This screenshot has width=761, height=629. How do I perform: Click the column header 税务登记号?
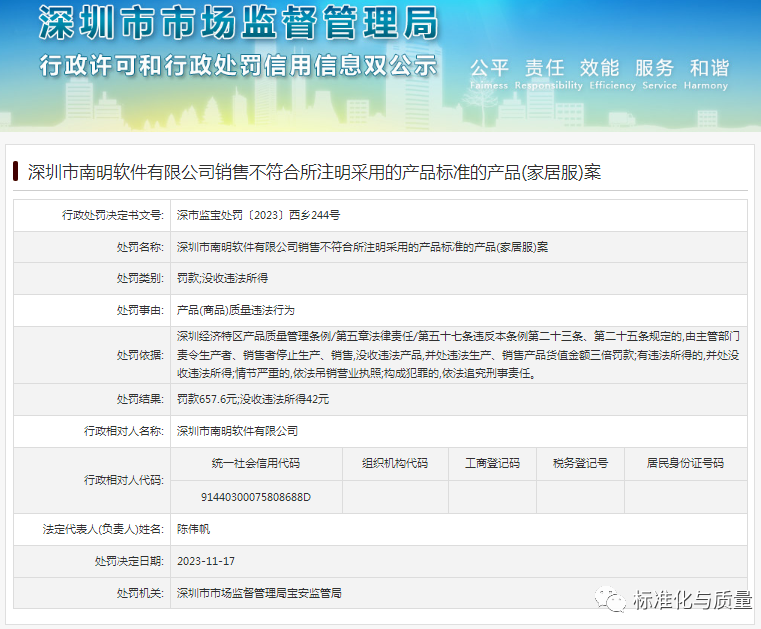(580, 463)
